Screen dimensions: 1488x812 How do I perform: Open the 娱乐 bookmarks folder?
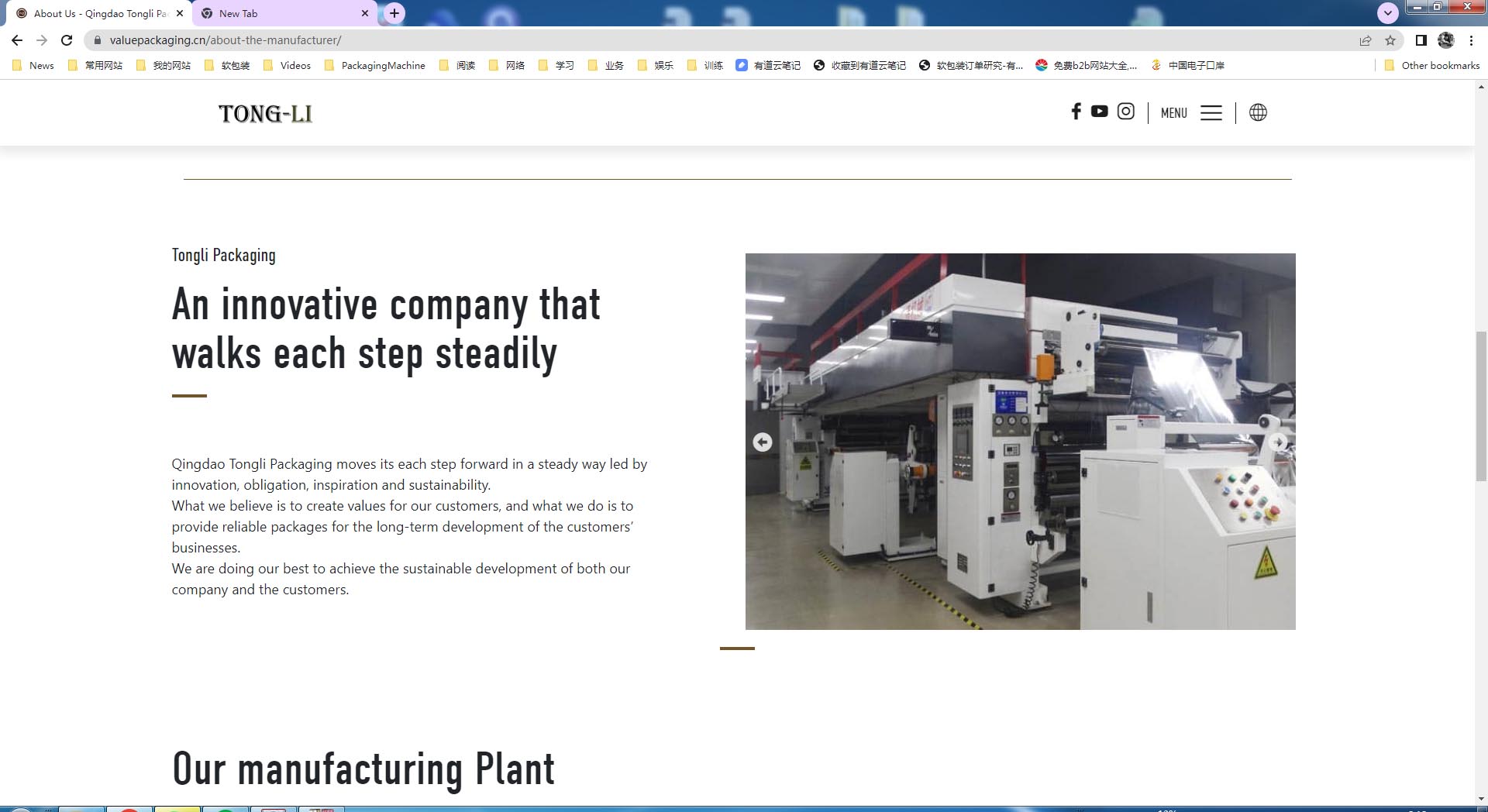click(x=656, y=65)
